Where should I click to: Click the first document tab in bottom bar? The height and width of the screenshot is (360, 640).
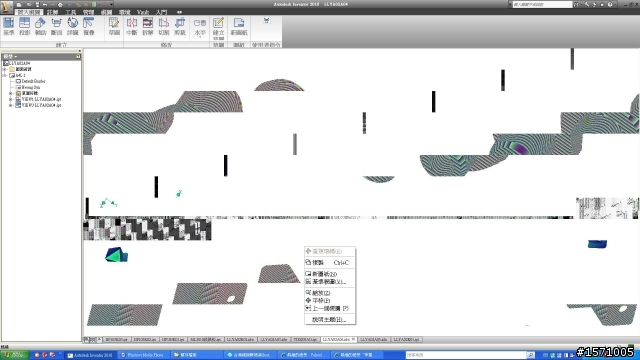click(117, 340)
